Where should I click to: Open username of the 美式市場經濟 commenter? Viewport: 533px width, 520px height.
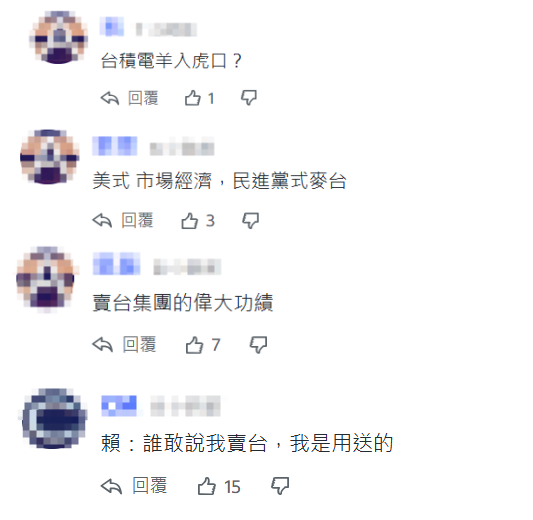(115, 146)
